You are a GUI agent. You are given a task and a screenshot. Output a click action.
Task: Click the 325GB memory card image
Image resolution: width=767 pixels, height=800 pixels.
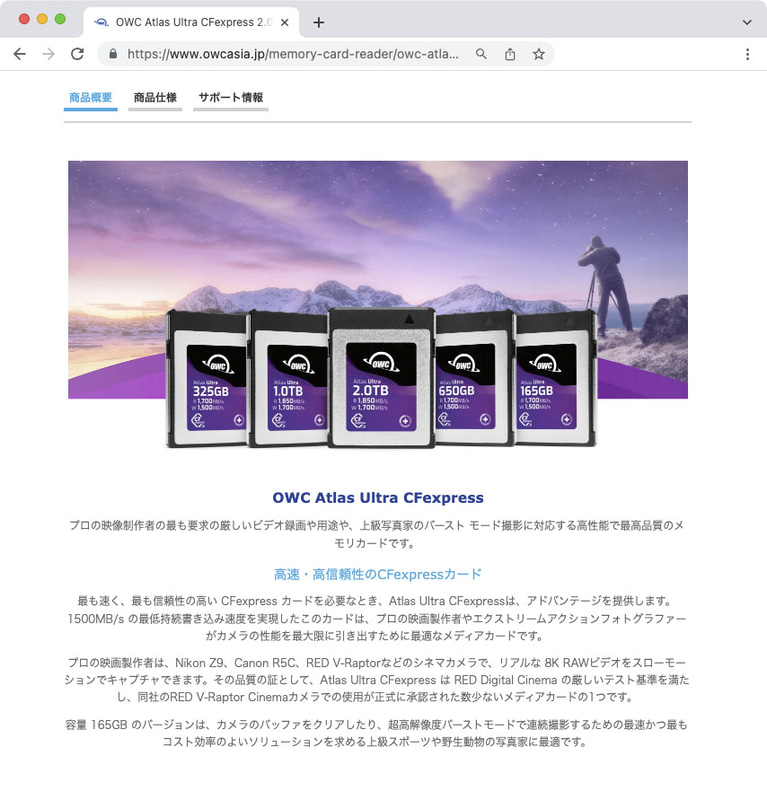tap(207, 379)
